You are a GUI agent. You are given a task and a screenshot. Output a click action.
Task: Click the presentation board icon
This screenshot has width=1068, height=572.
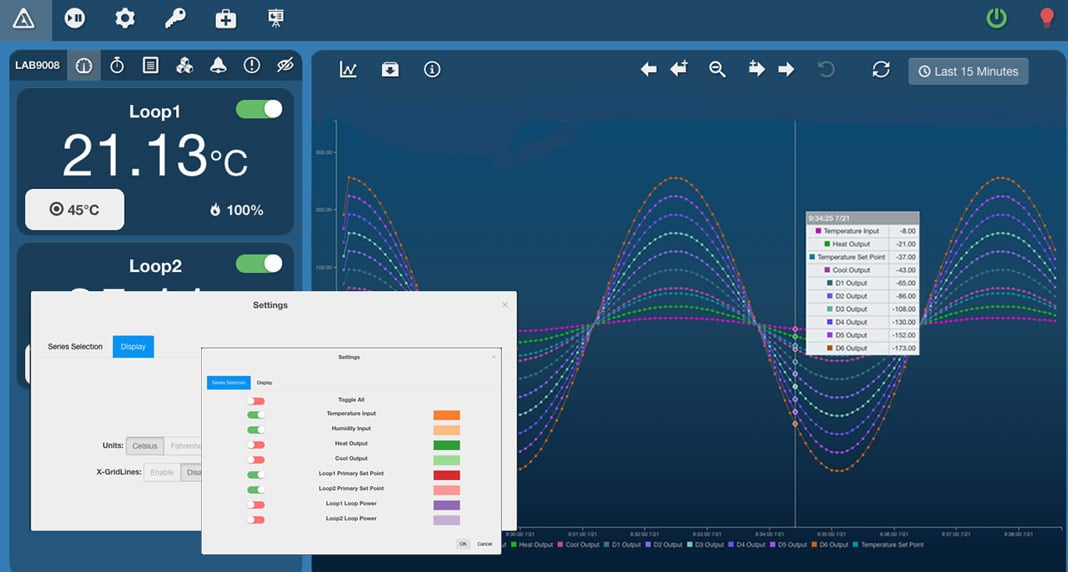[x=275, y=18]
